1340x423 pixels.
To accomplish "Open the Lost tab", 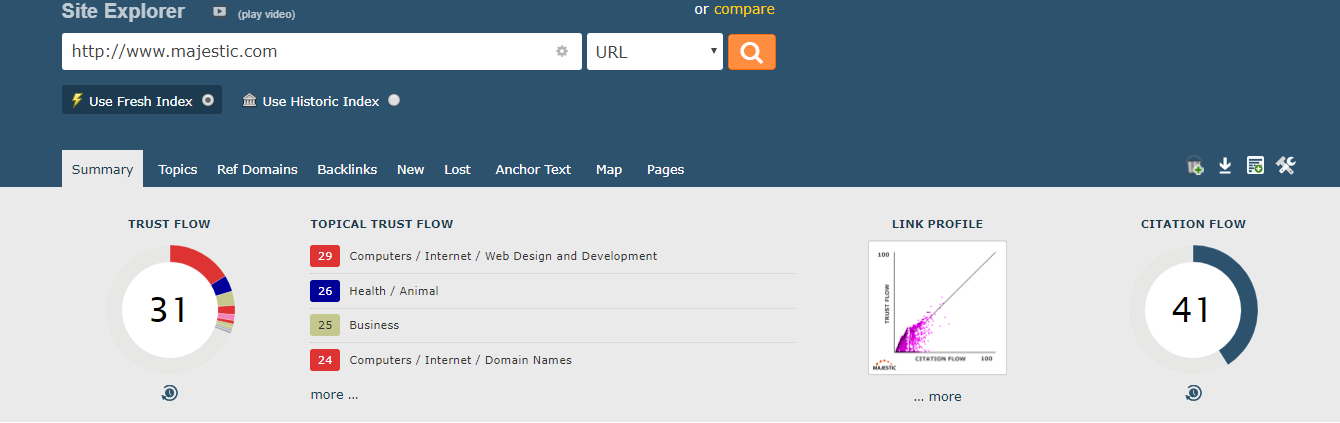I will (458, 169).
